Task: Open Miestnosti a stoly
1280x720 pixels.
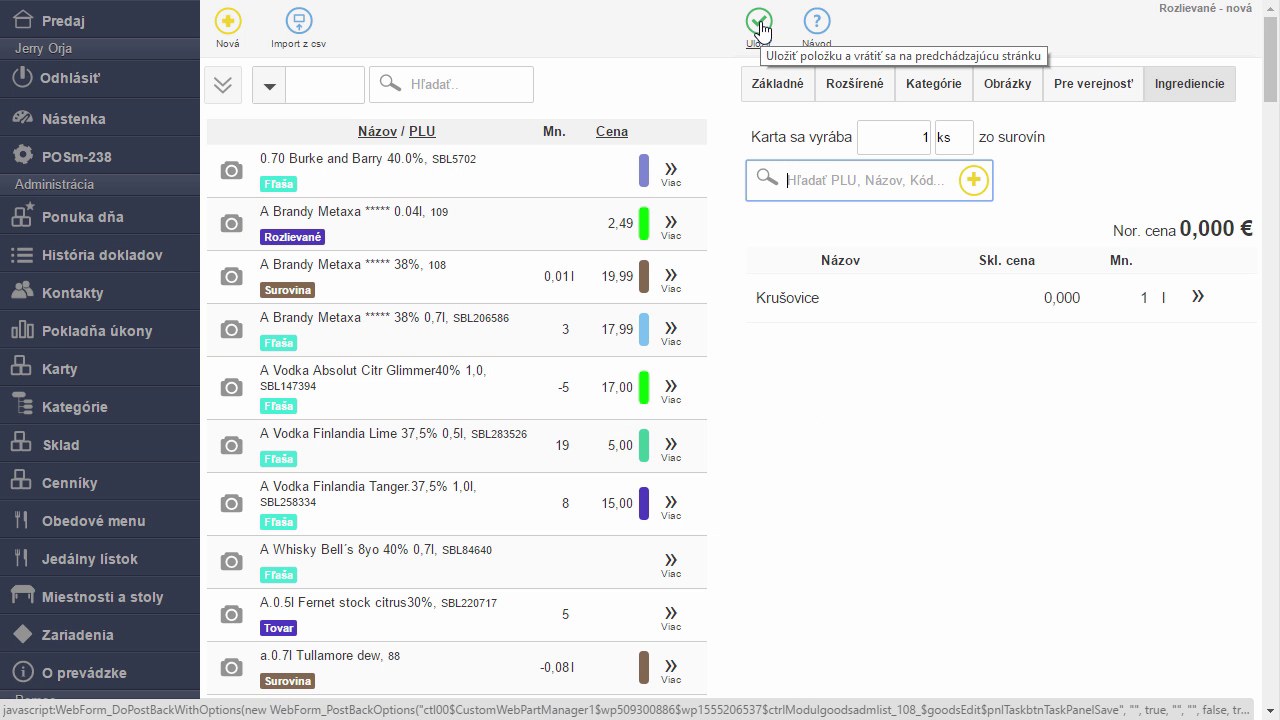Action: (100, 596)
